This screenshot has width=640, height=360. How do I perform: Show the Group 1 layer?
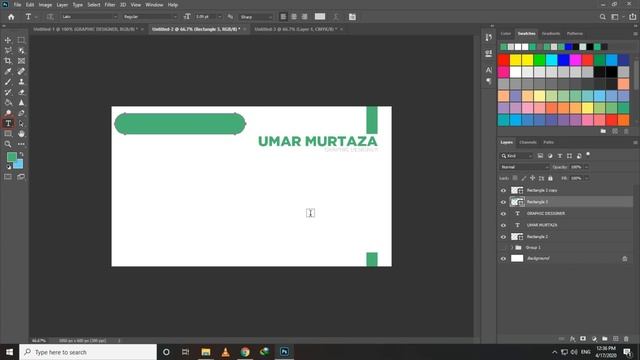[503, 248]
